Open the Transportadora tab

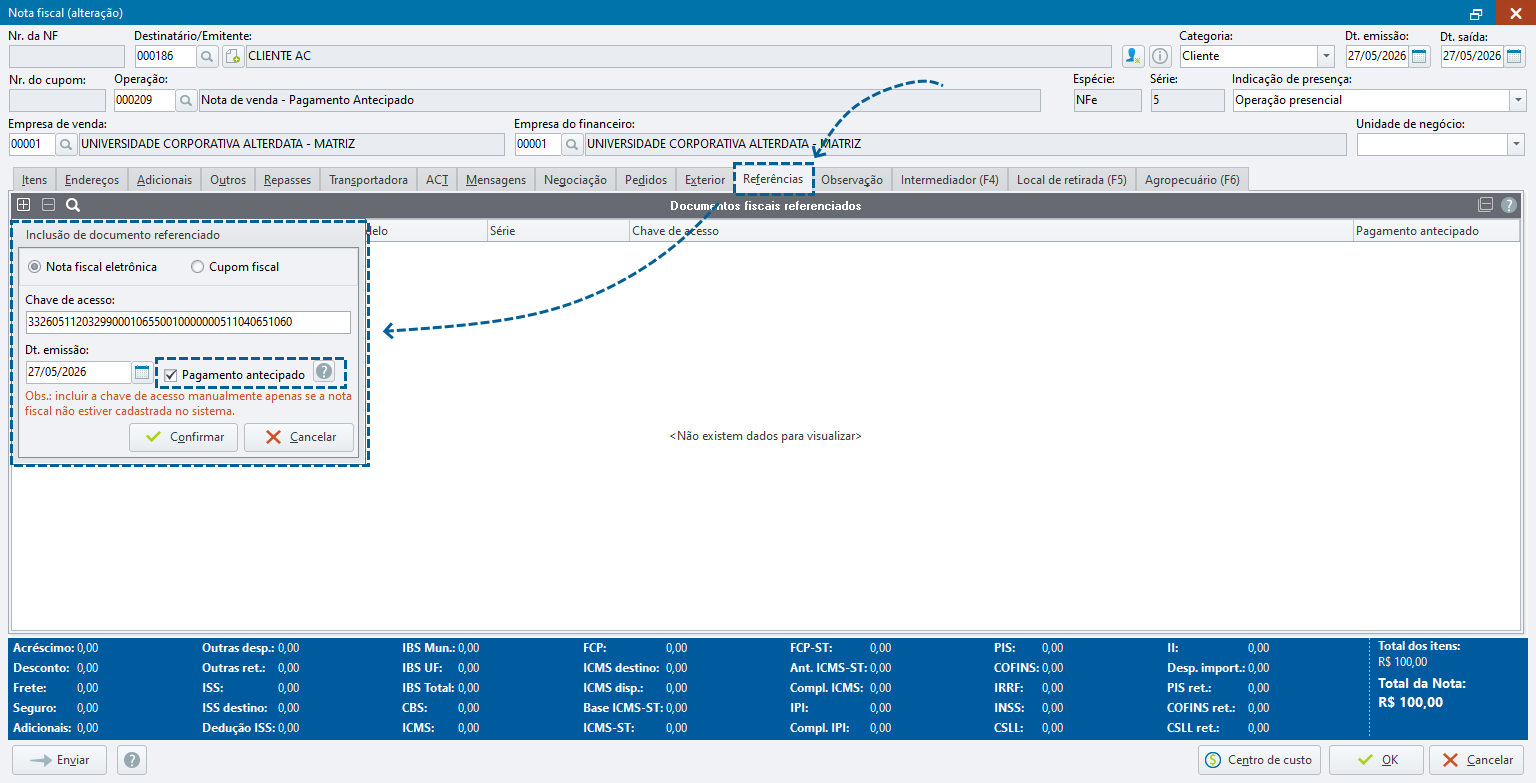pyautogui.click(x=369, y=180)
